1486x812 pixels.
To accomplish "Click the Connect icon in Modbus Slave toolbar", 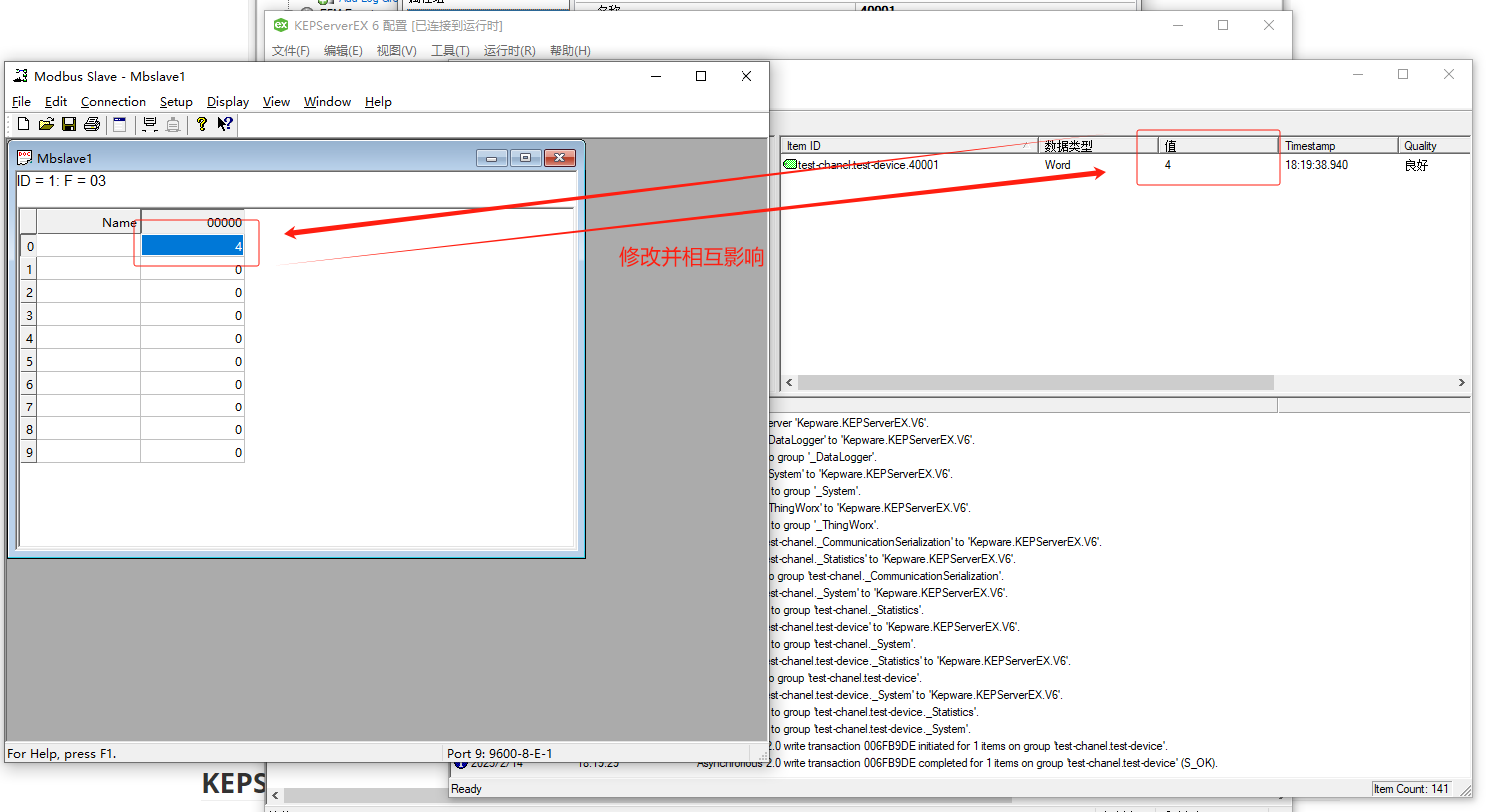I will [x=150, y=124].
